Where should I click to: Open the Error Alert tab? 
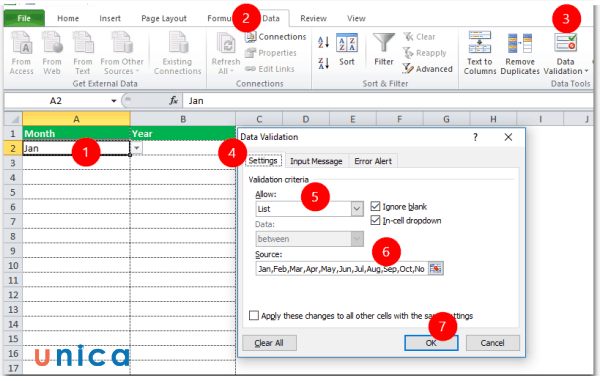pos(373,161)
